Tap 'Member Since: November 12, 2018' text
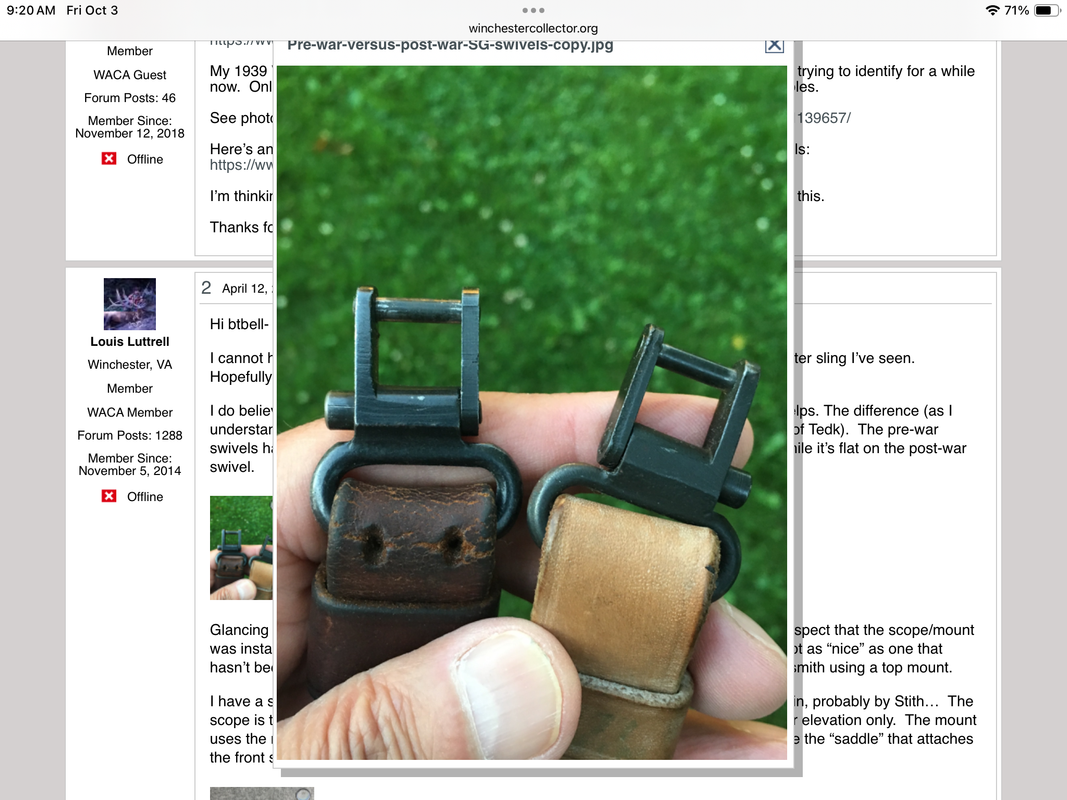The height and width of the screenshot is (800, 1067). pyautogui.click(x=129, y=127)
